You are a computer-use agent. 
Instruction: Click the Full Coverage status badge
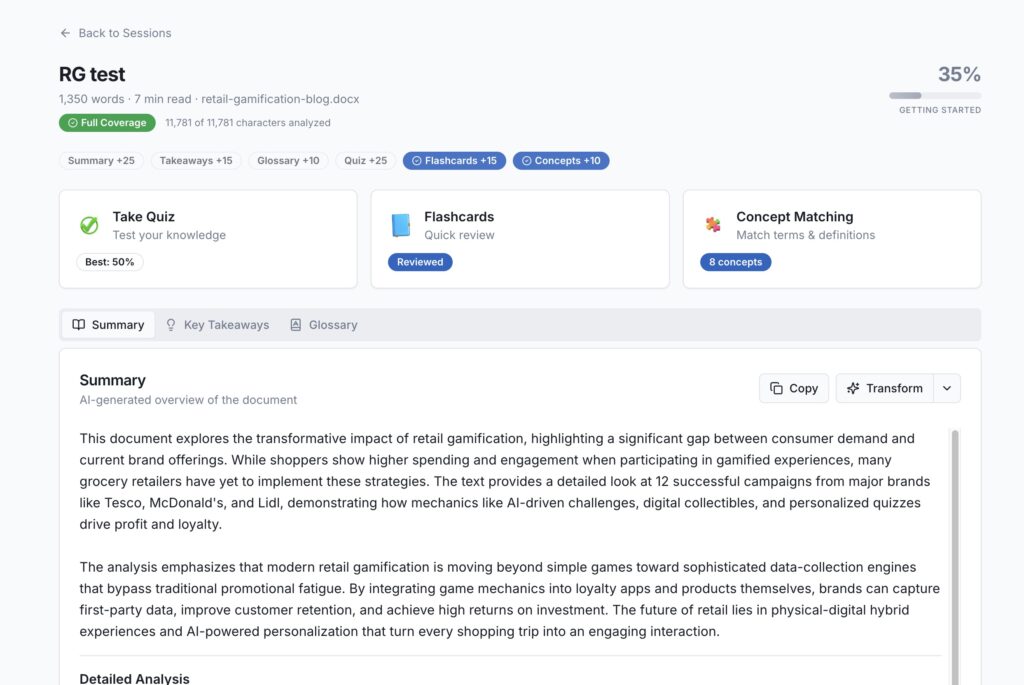[x=107, y=123]
